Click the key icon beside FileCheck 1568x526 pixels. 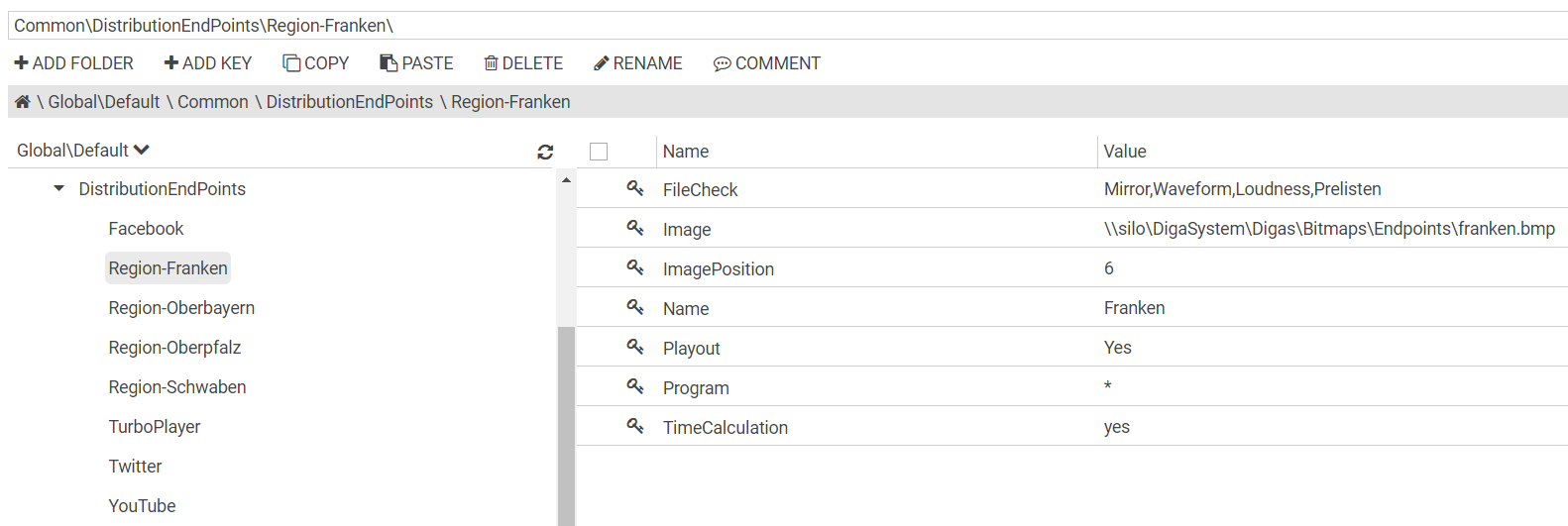pyautogui.click(x=635, y=188)
